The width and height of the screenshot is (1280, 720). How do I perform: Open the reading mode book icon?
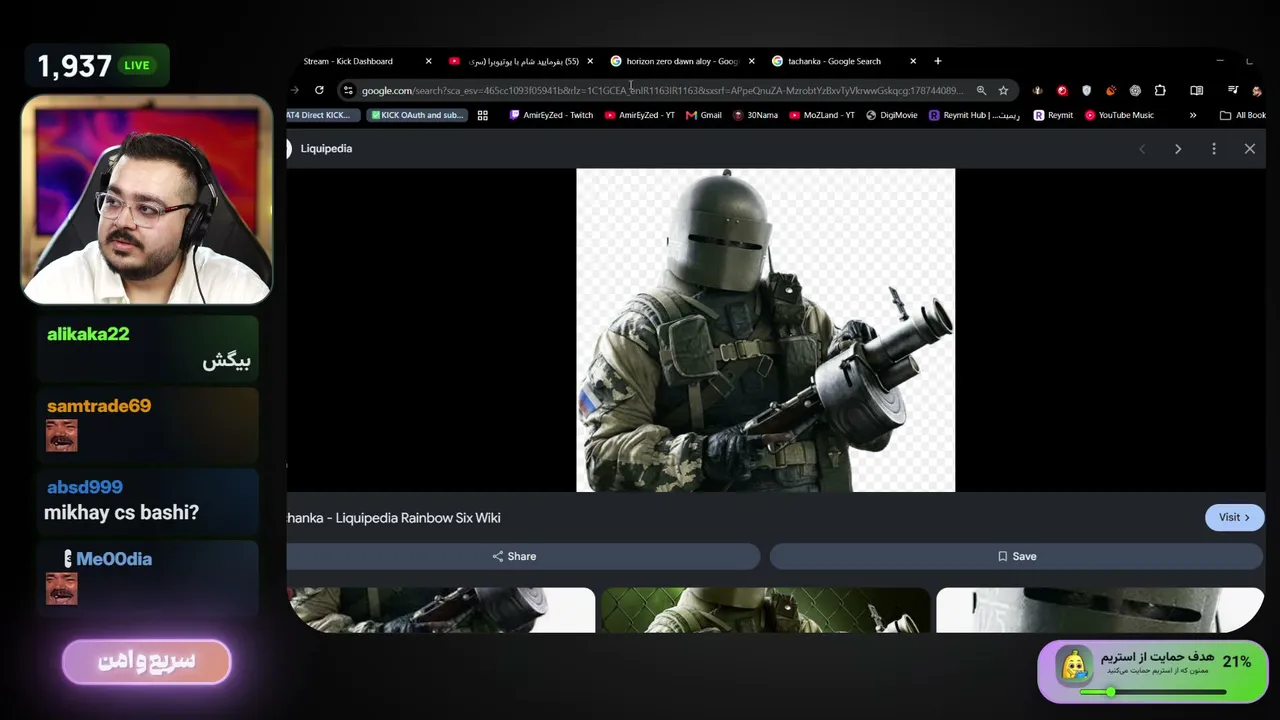pyautogui.click(x=1196, y=90)
